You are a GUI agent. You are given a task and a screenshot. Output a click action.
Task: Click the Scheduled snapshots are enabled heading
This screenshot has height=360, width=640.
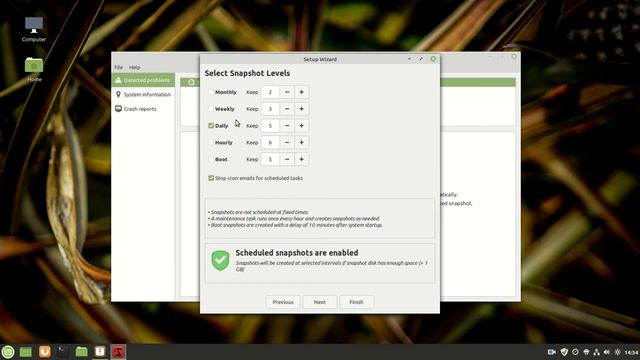[297, 253]
